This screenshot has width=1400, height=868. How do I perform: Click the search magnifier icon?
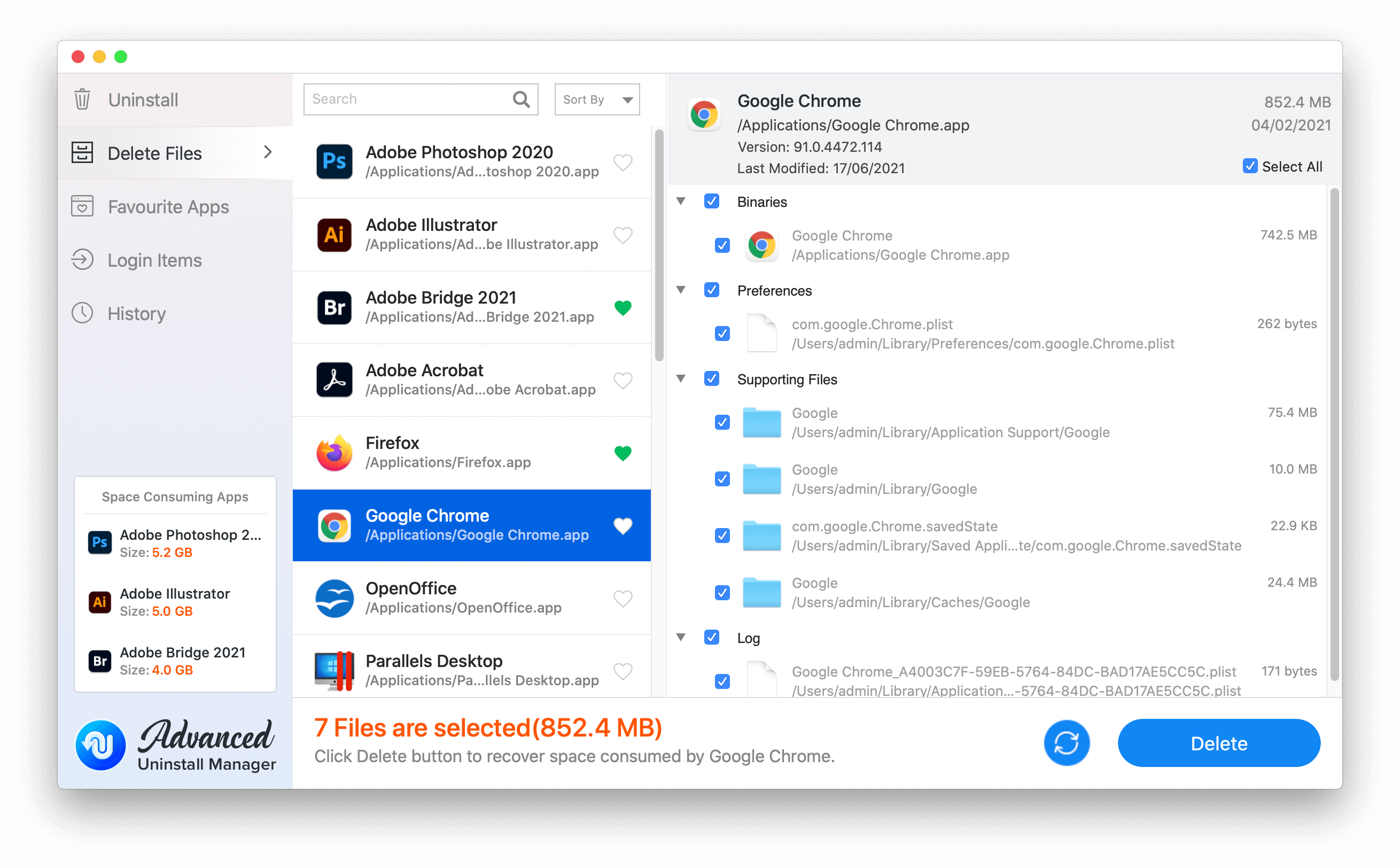click(x=521, y=99)
